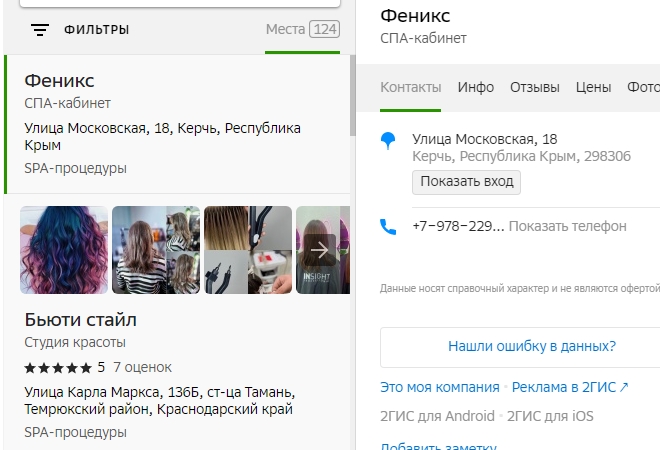Click the results list scrollbar
Image resolution: width=660 pixels, height=450 pixels.
(x=352, y=95)
